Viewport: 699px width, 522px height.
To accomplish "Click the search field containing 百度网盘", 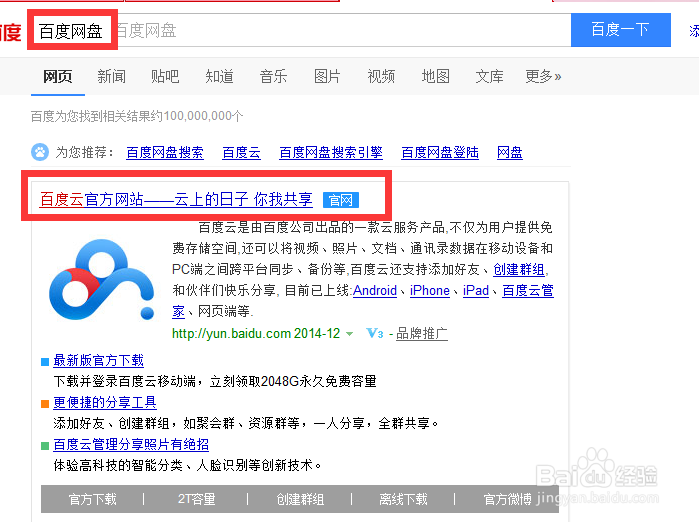I will point(299,30).
